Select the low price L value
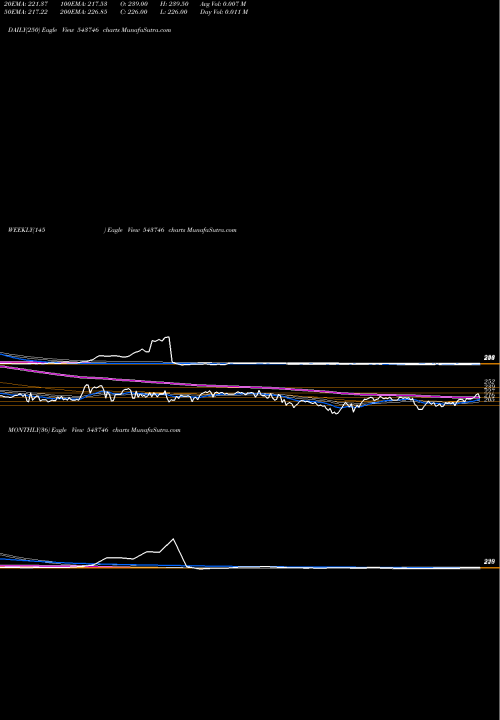 coord(172,12)
